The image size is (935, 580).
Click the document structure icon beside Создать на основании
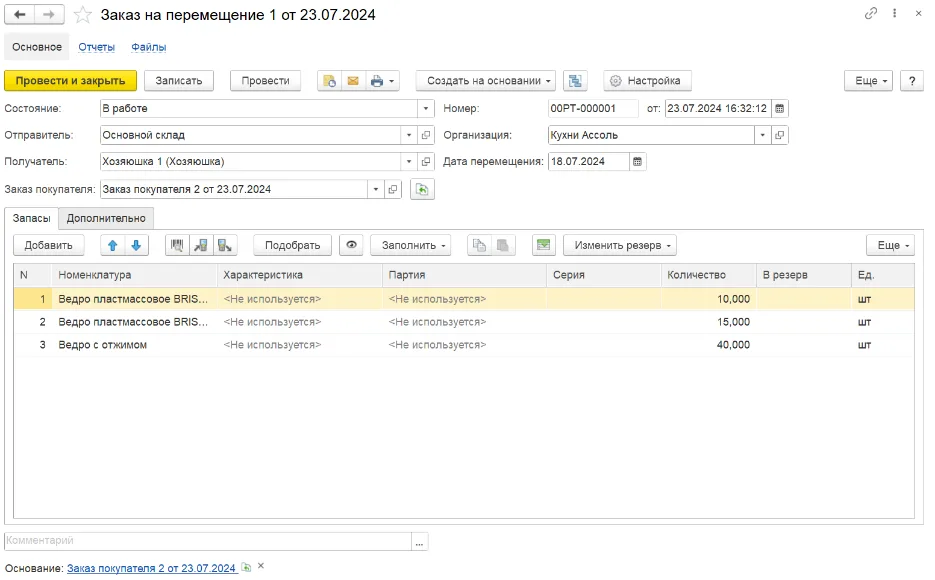coord(575,80)
